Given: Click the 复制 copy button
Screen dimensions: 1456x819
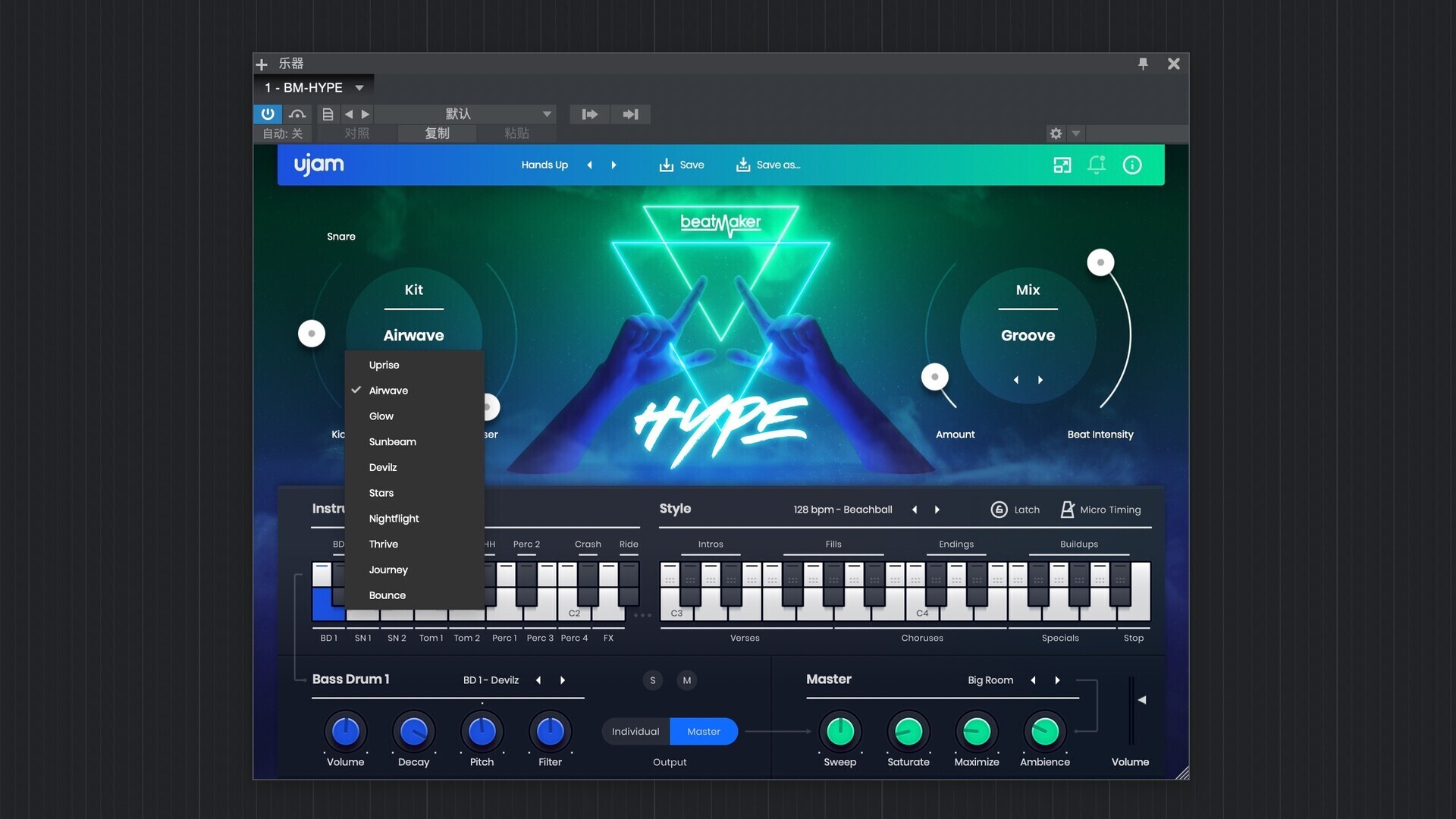Looking at the screenshot, I should 437,133.
